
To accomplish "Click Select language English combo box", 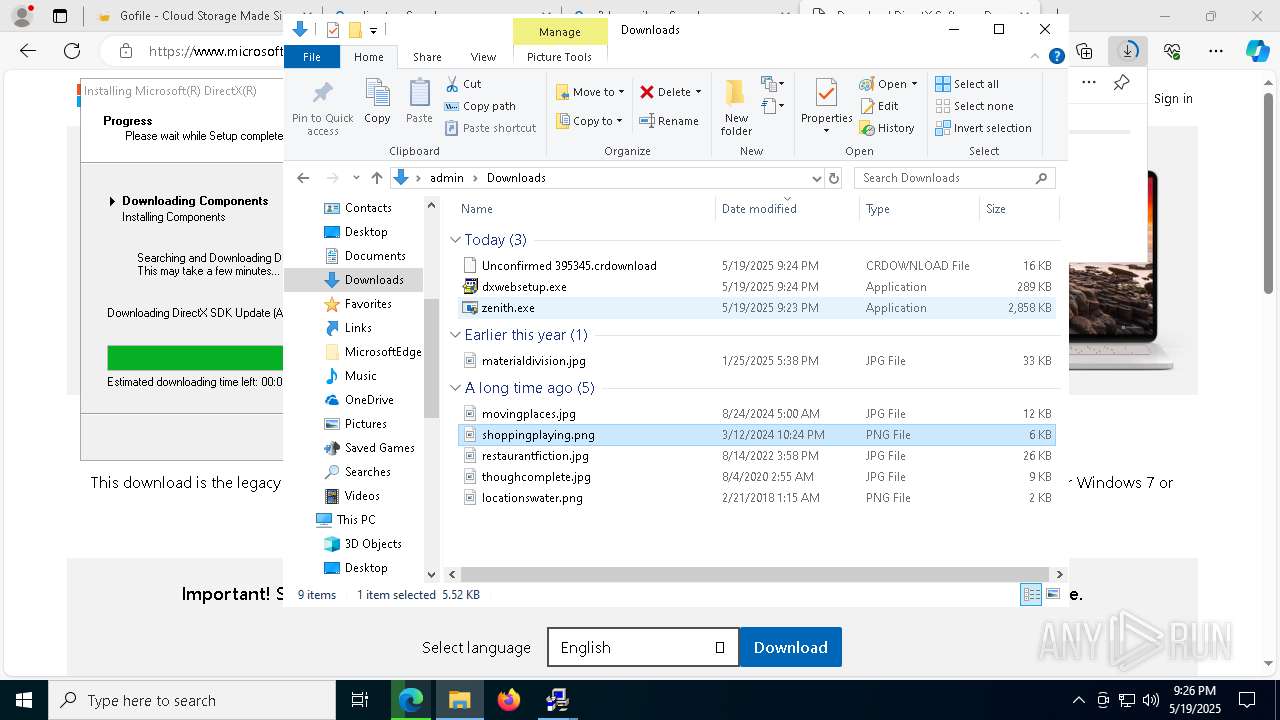I will click(643, 647).
